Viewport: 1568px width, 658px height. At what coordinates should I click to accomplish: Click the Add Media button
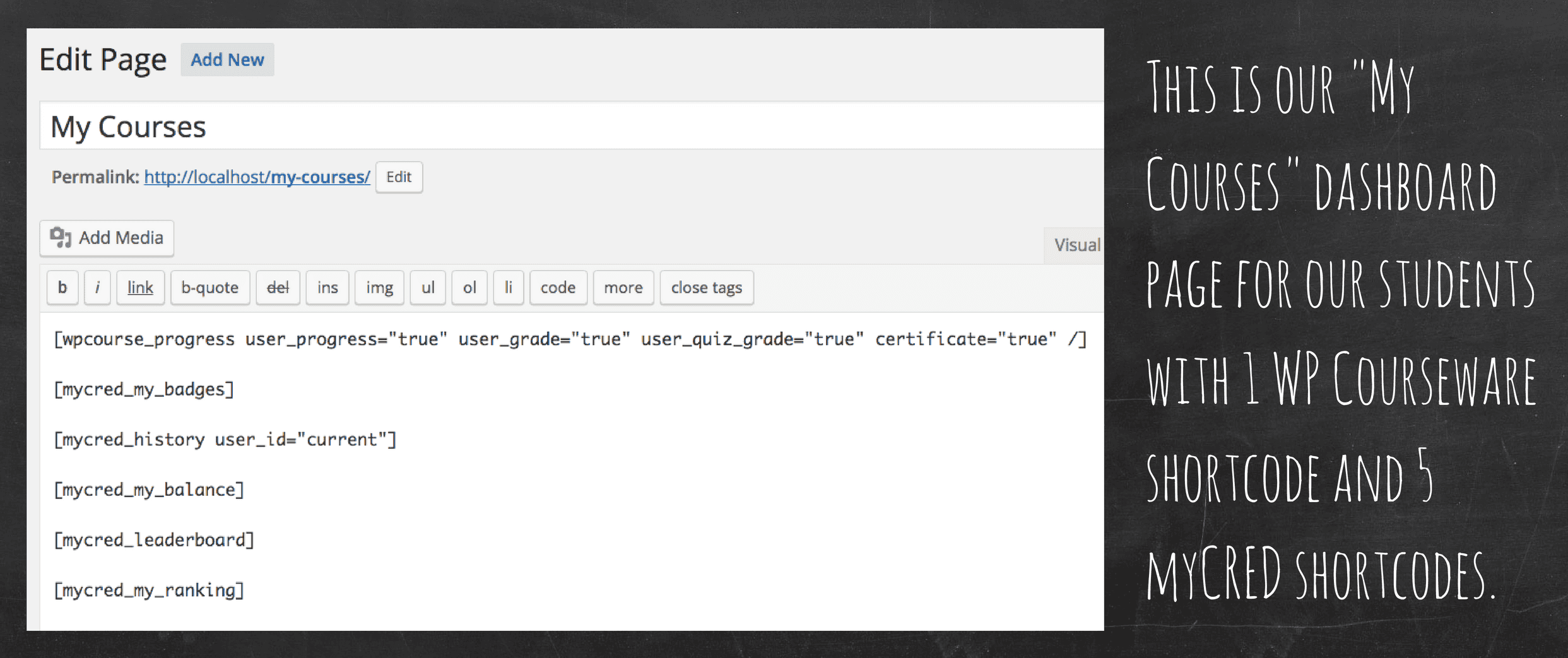[x=107, y=238]
